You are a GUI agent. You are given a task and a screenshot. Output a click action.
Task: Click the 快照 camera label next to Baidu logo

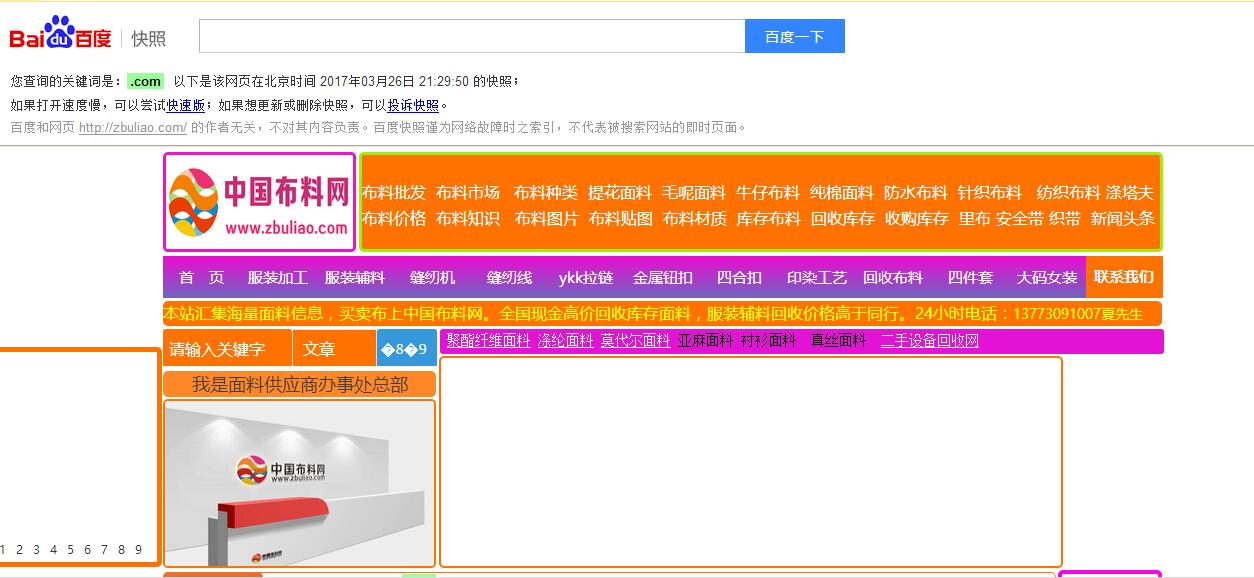[x=148, y=37]
